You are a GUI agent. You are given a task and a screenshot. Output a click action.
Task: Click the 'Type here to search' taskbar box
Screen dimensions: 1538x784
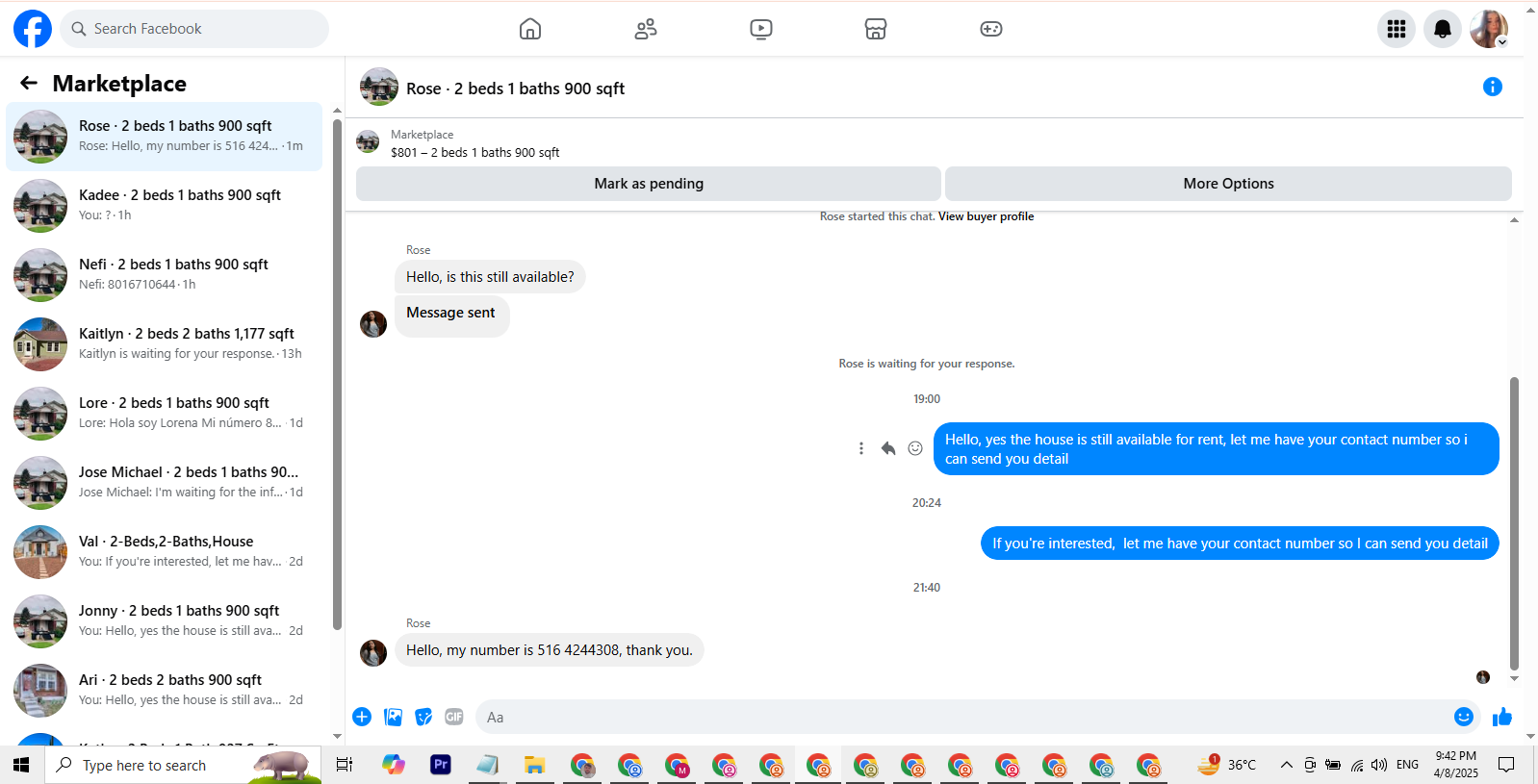[183, 765]
